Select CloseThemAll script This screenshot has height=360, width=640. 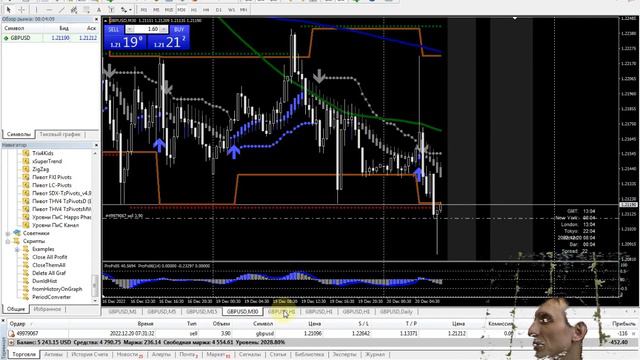(x=49, y=265)
